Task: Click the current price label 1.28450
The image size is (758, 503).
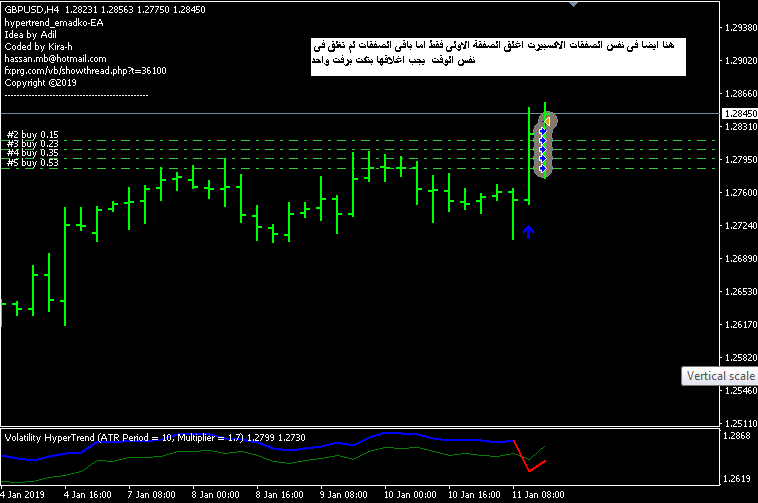Action: 737,114
